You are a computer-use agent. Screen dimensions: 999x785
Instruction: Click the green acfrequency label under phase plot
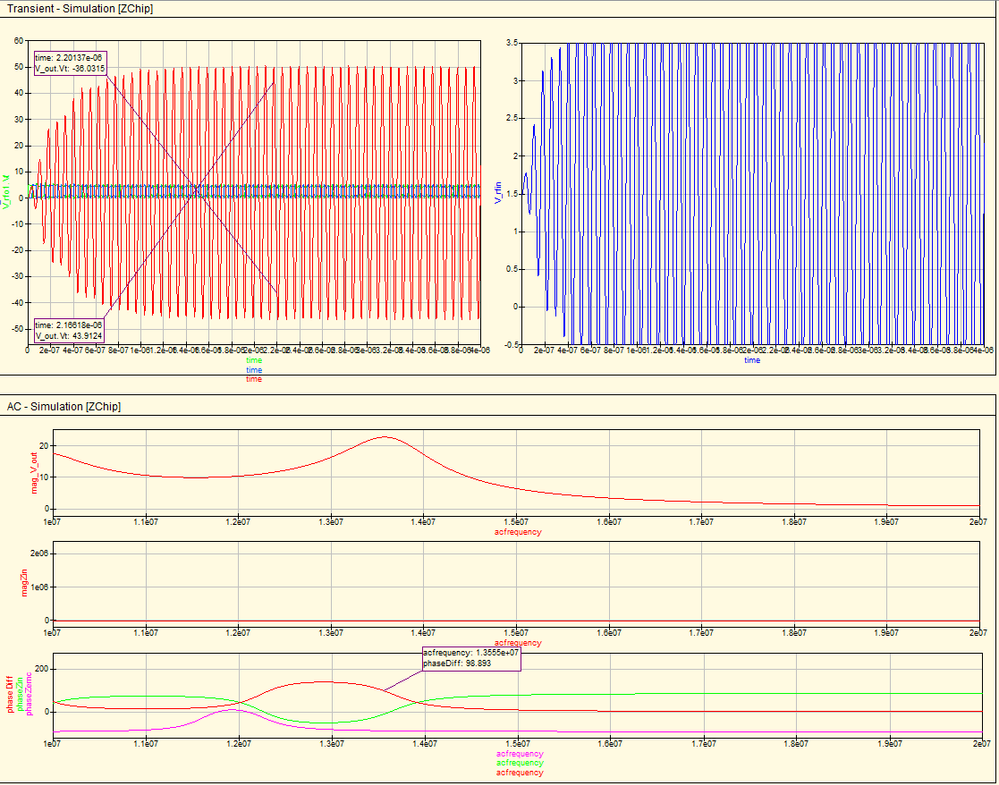[x=519, y=763]
